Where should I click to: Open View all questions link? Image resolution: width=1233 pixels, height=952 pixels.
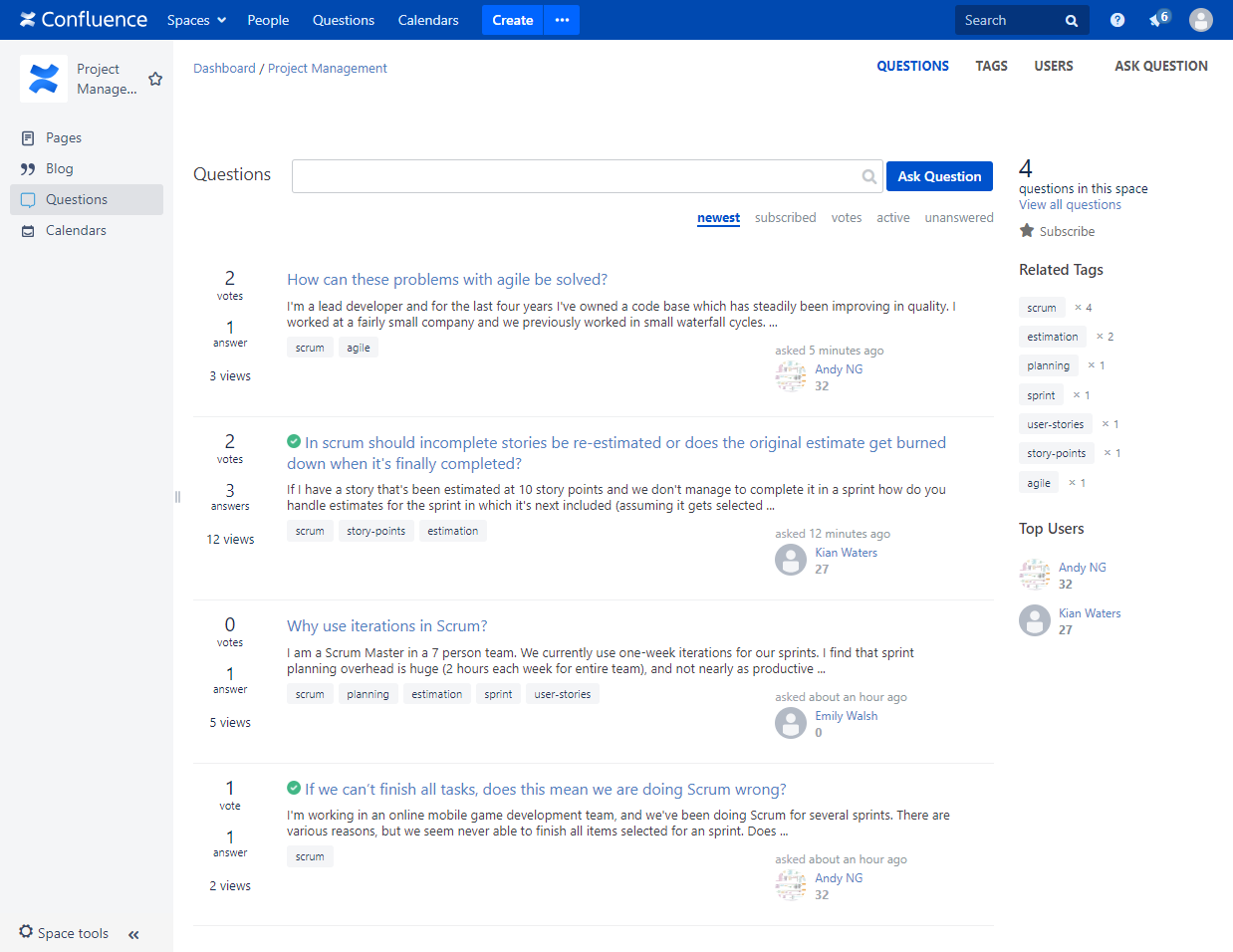(1070, 204)
